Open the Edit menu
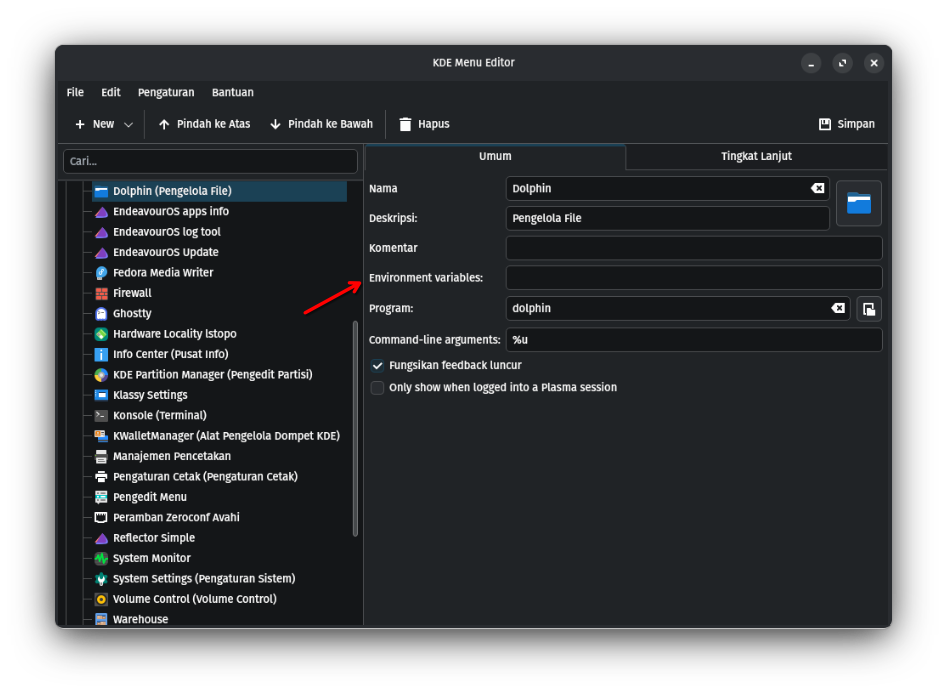947x694 pixels. click(111, 92)
